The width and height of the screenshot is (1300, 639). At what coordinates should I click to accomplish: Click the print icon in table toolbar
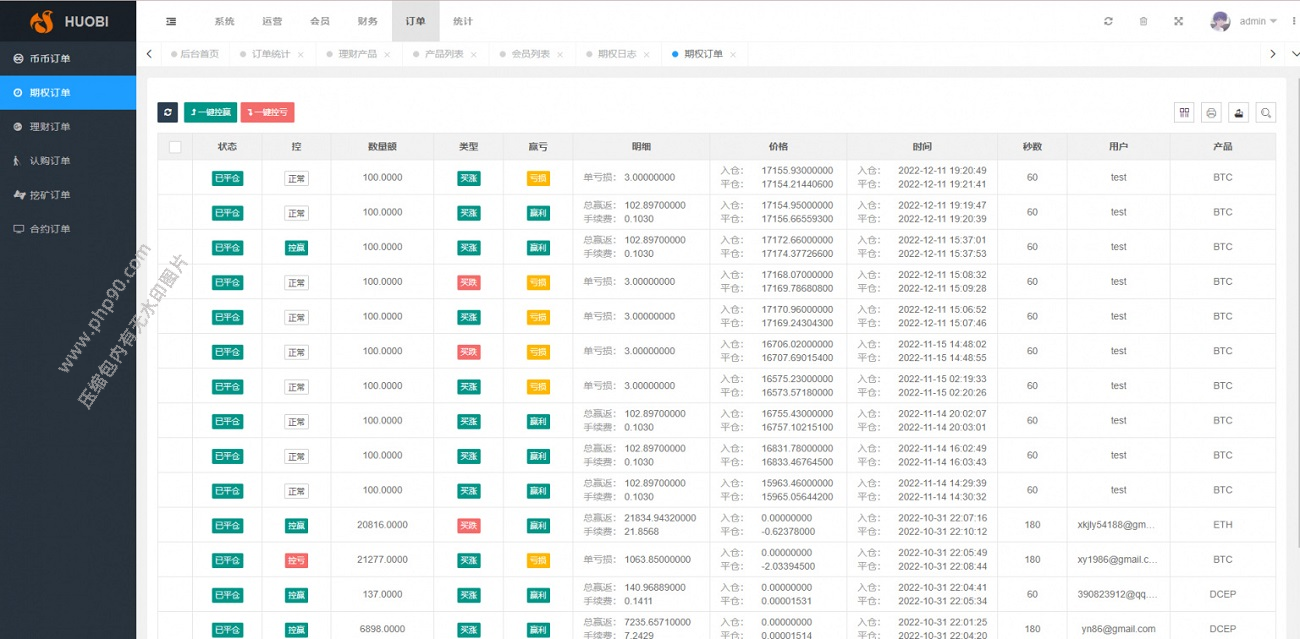coord(1211,113)
